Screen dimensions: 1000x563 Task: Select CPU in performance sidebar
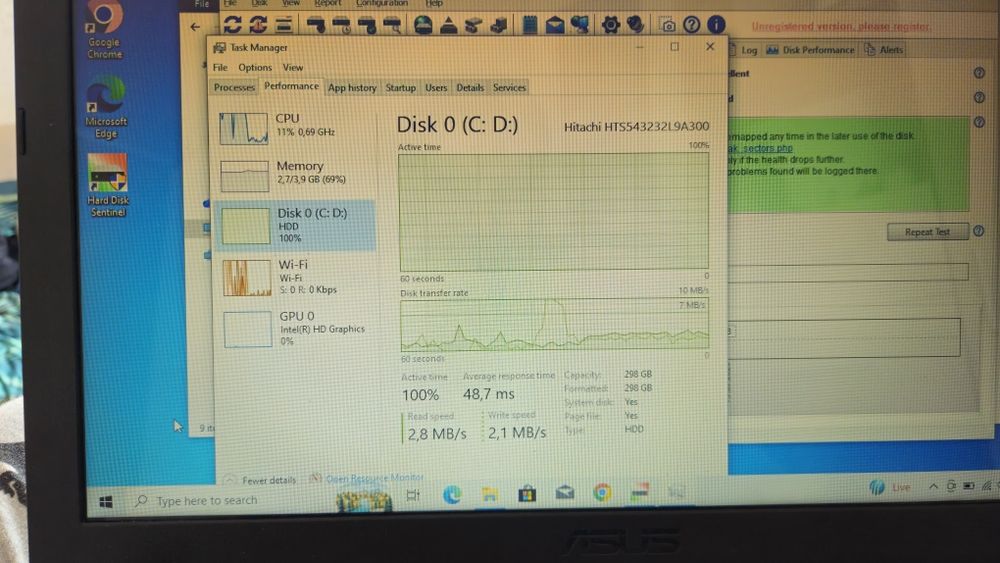[x=295, y=128]
